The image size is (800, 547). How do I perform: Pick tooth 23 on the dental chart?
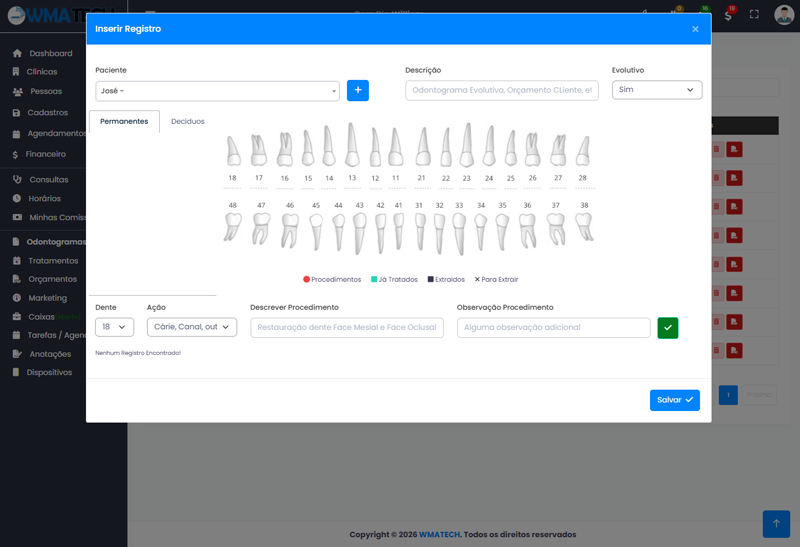point(466,146)
